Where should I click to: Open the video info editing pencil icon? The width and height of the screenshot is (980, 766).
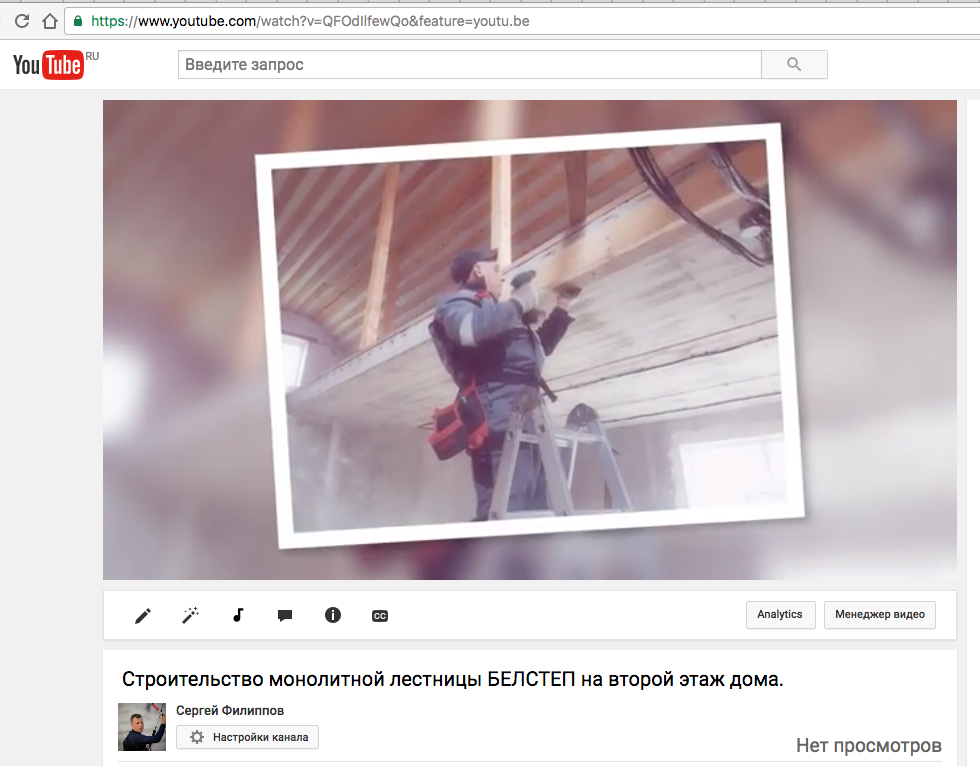(143, 616)
